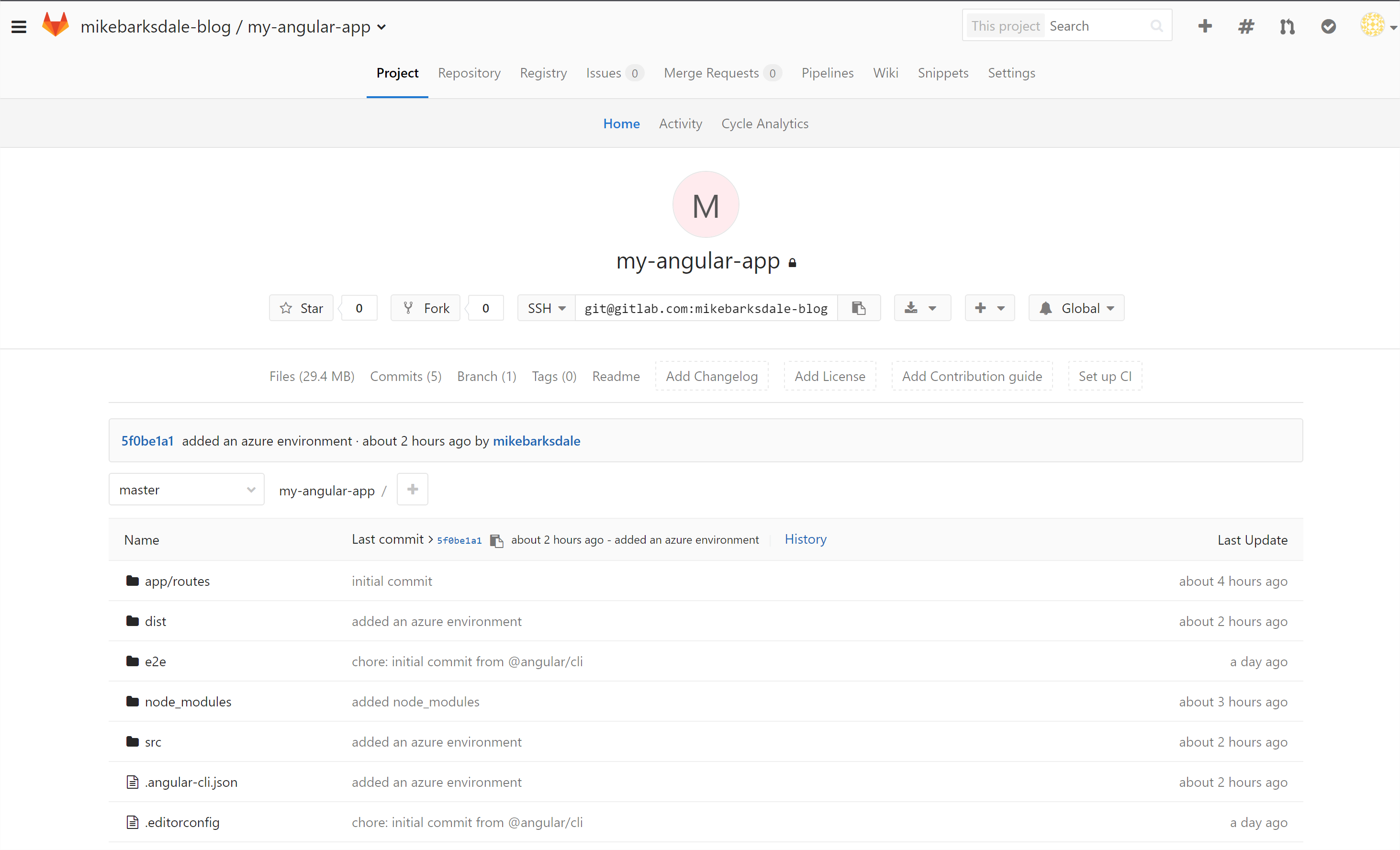Star the my-angular-app project
The height and width of the screenshot is (850, 1400).
pos(301,307)
